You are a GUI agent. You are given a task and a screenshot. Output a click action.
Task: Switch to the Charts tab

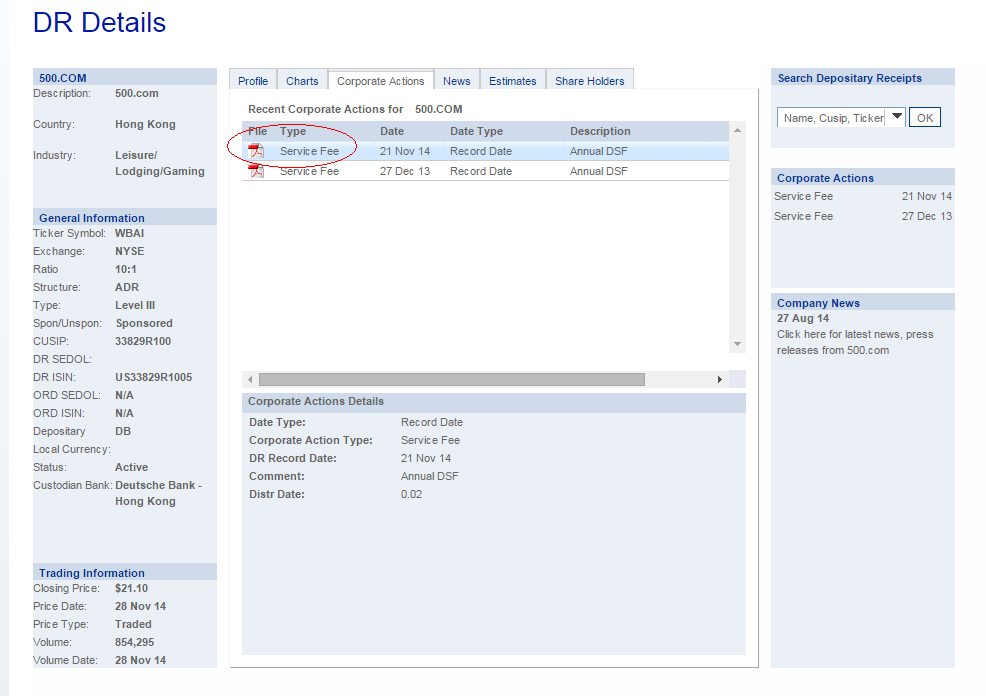(x=302, y=81)
